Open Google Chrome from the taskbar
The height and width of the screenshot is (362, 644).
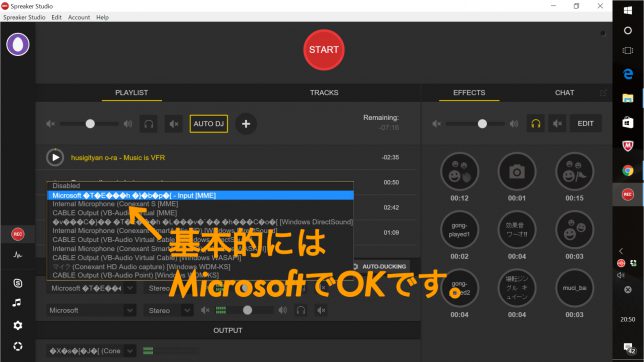[628, 170]
